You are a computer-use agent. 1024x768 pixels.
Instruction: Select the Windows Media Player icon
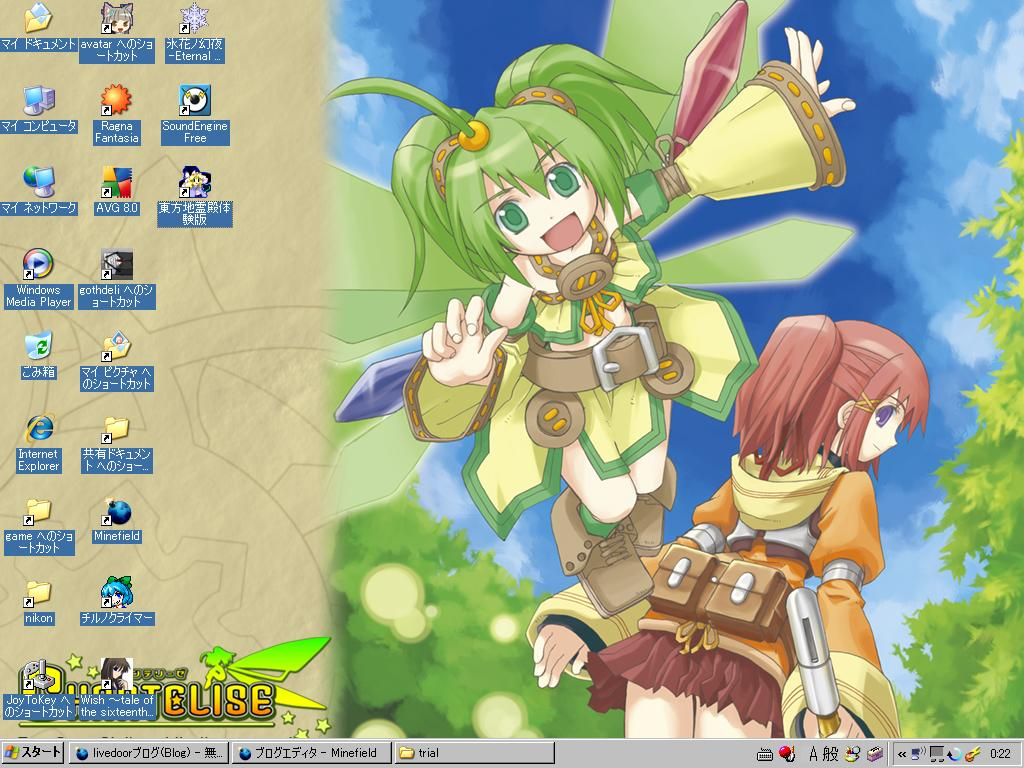click(39, 264)
